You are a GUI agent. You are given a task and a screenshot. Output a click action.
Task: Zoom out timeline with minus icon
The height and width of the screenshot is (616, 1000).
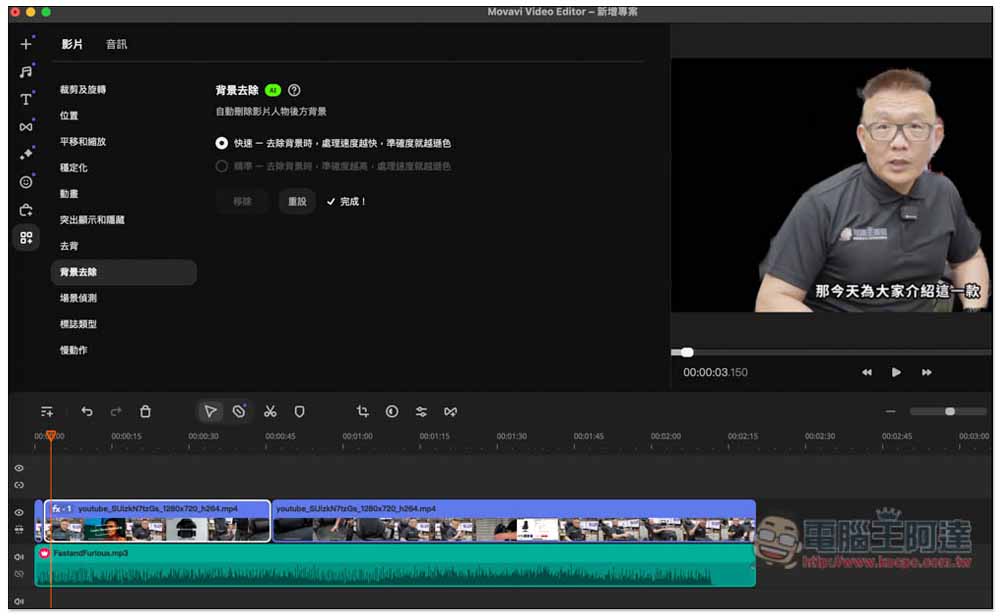tap(890, 412)
